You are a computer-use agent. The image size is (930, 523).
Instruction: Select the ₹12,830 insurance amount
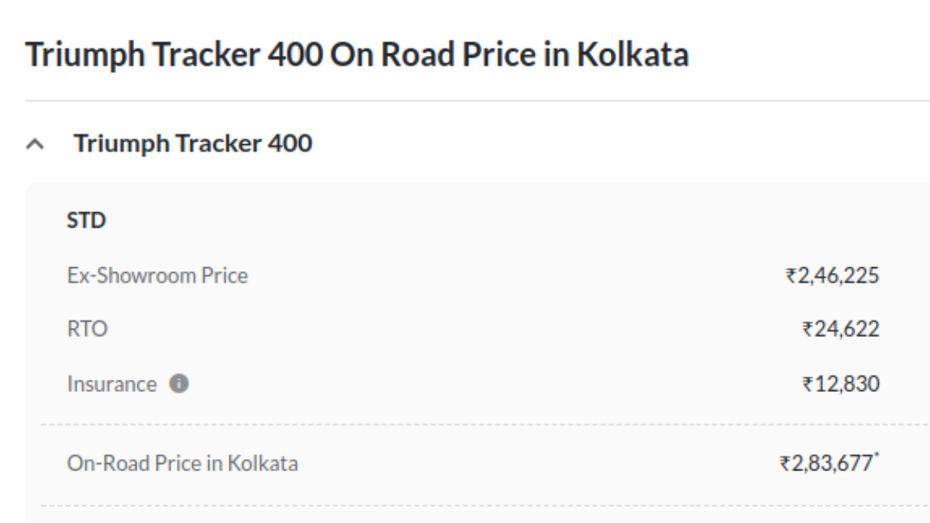(x=840, y=384)
